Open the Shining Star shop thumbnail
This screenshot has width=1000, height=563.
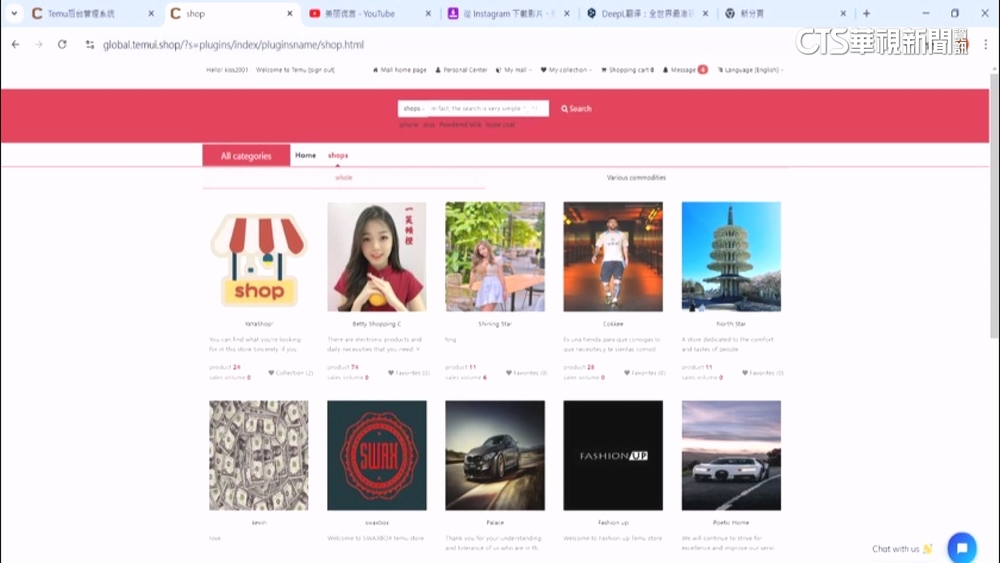tap(495, 257)
